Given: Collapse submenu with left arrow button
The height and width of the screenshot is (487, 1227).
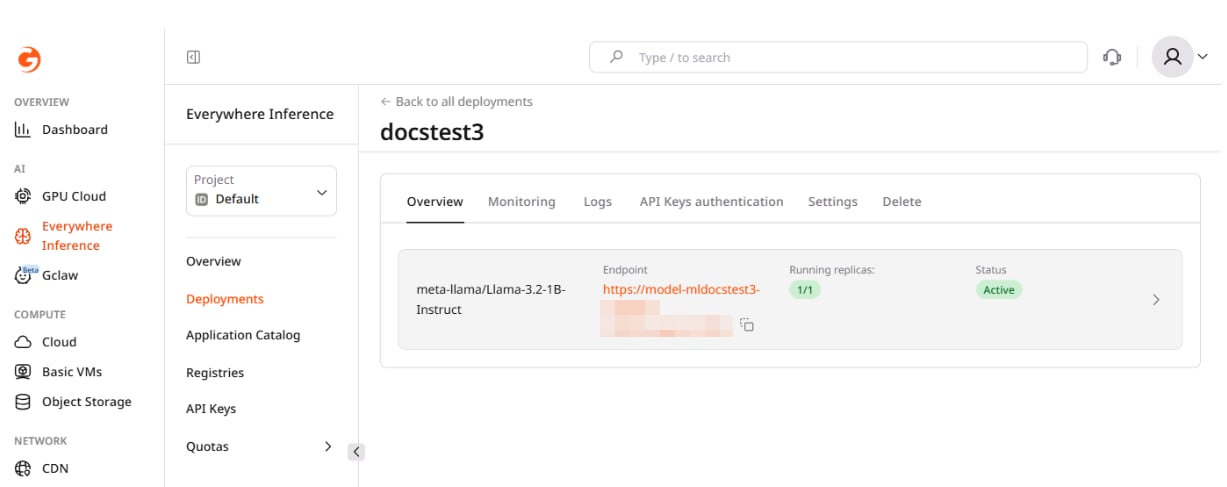Looking at the screenshot, I should 357,451.
